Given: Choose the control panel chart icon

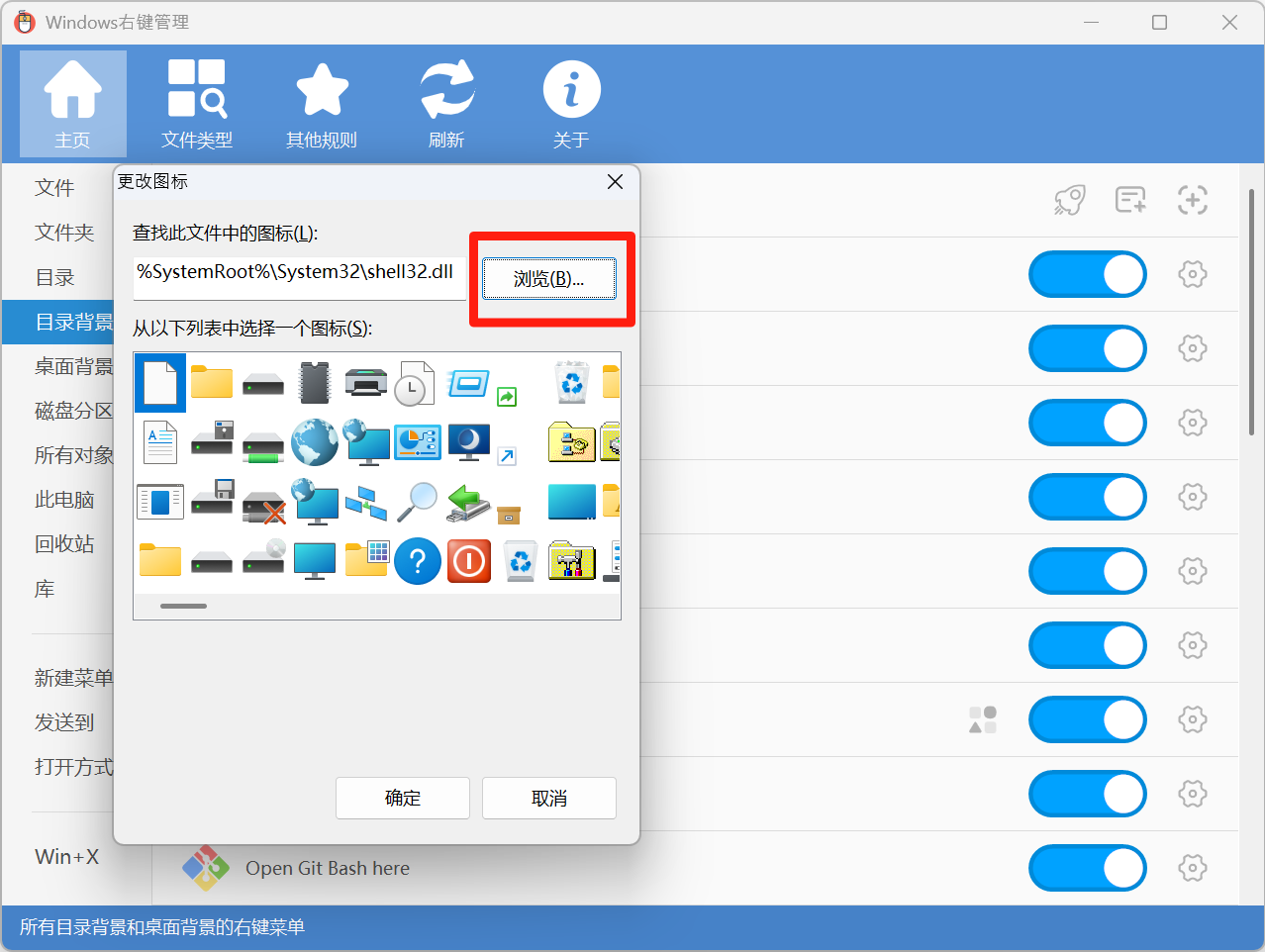Looking at the screenshot, I should click(x=418, y=442).
